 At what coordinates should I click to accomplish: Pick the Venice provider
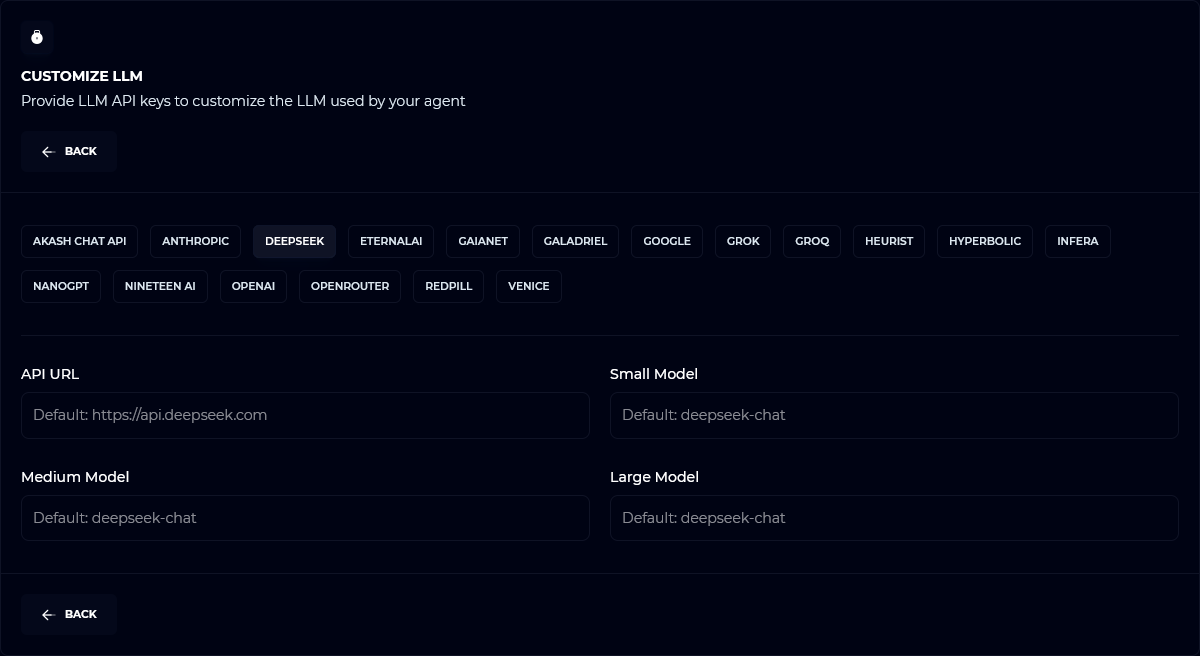pos(529,286)
